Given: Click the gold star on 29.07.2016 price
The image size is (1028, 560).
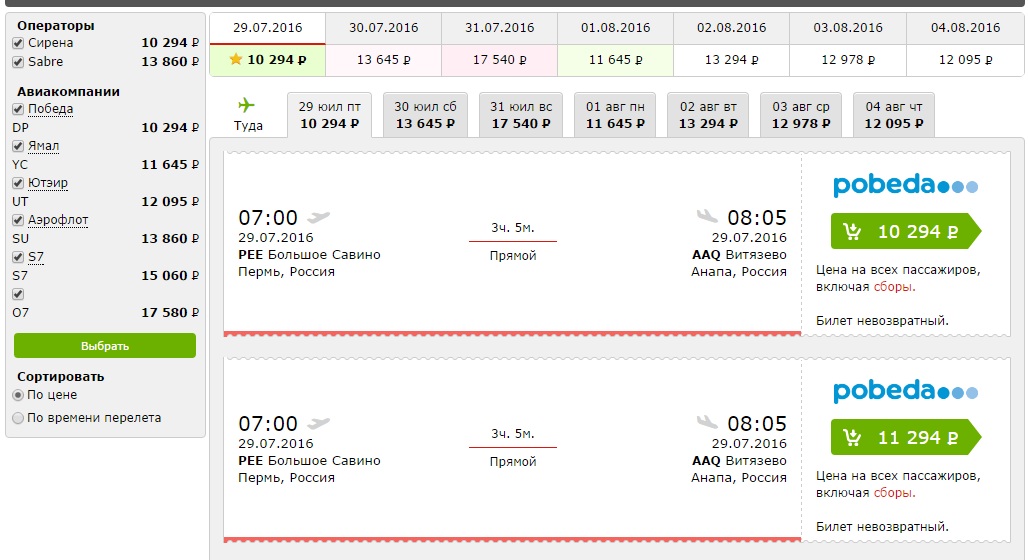Looking at the screenshot, I should tap(236, 60).
